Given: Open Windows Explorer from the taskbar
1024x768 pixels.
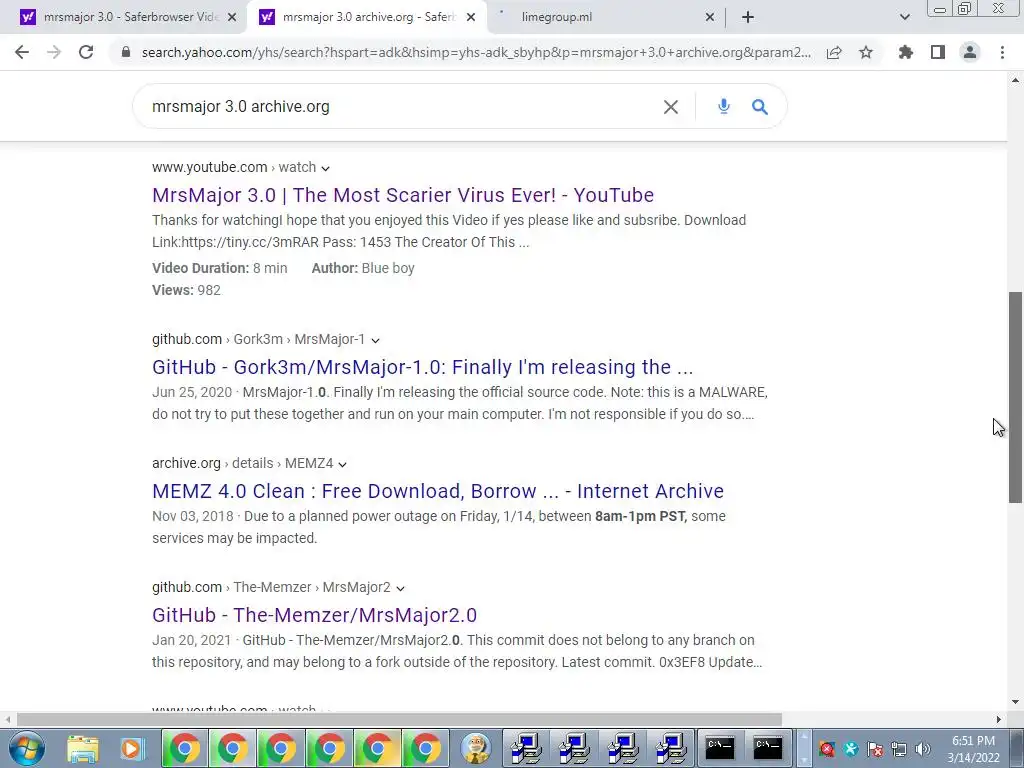Looking at the screenshot, I should 83,748.
